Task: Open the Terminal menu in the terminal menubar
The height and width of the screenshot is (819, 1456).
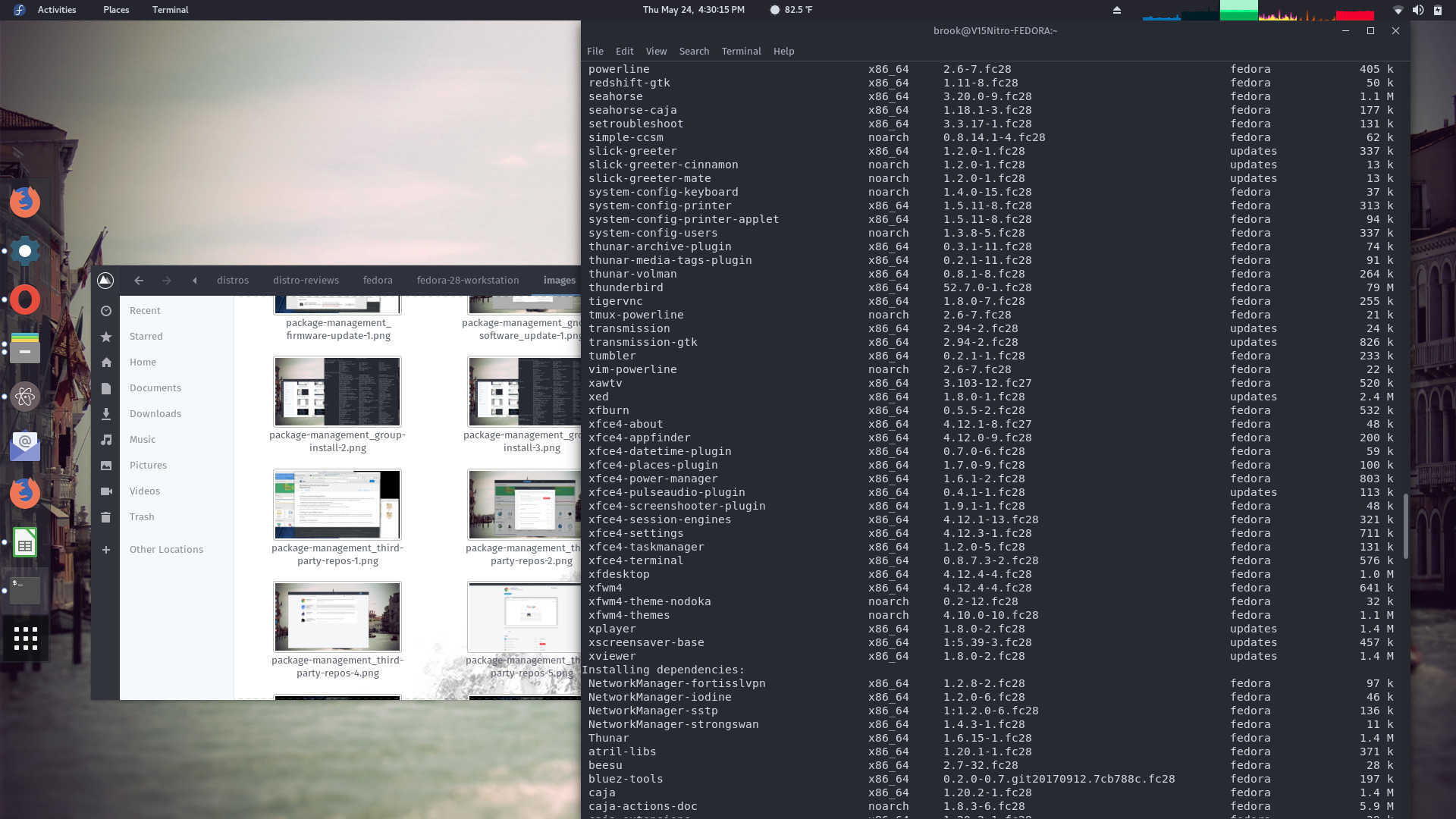Action: [x=741, y=51]
